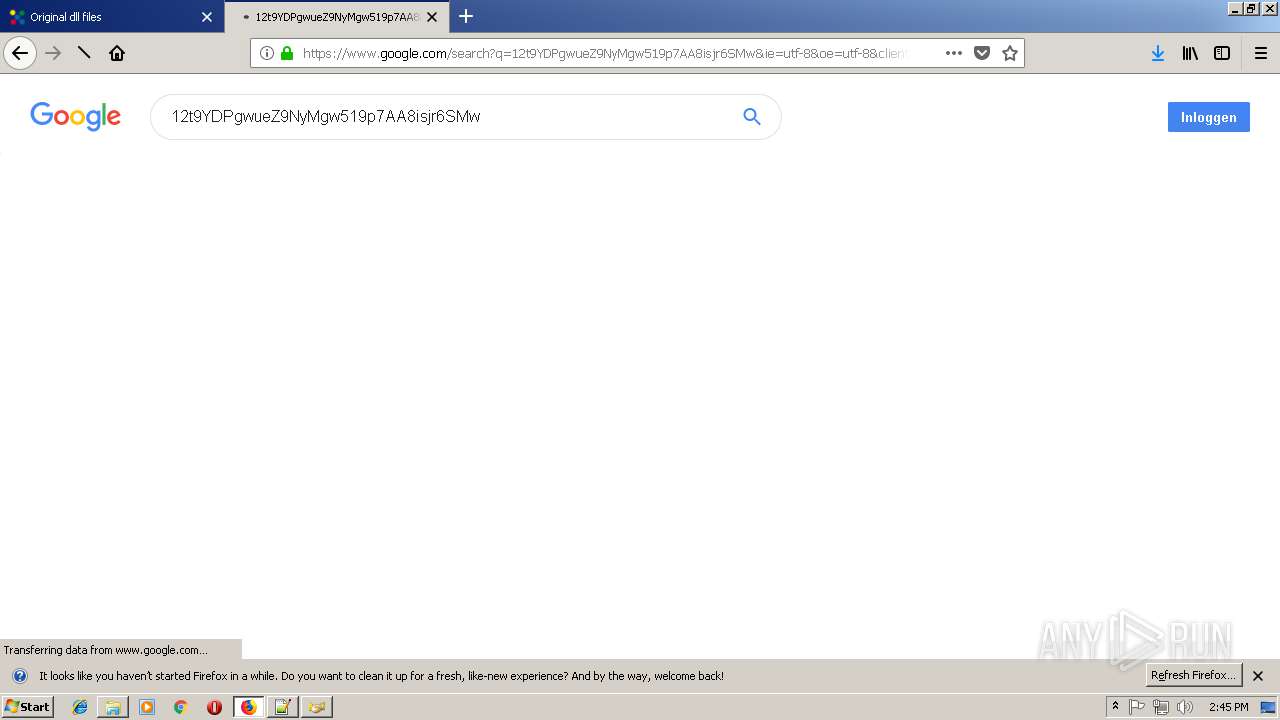This screenshot has height=720, width=1280.
Task: Save the page to Pocket
Action: 982,53
